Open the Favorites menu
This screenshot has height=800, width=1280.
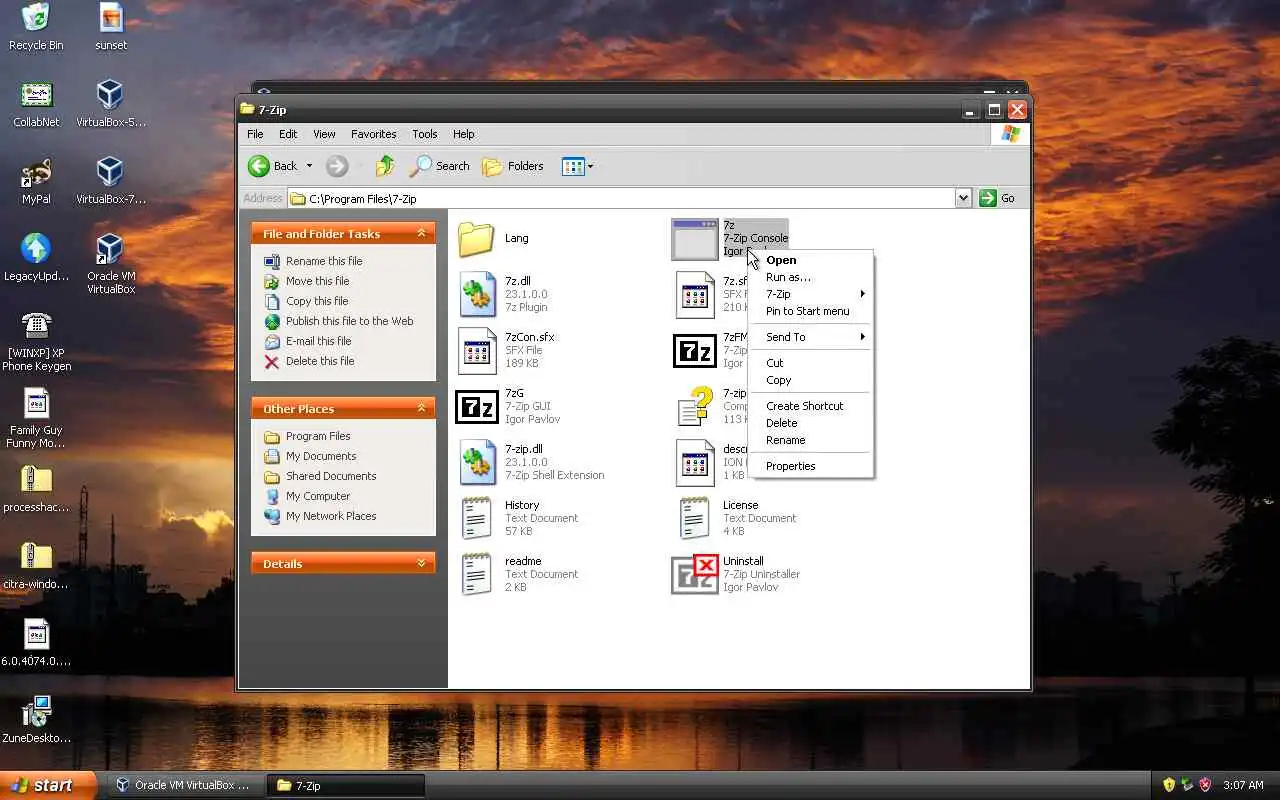pos(373,134)
